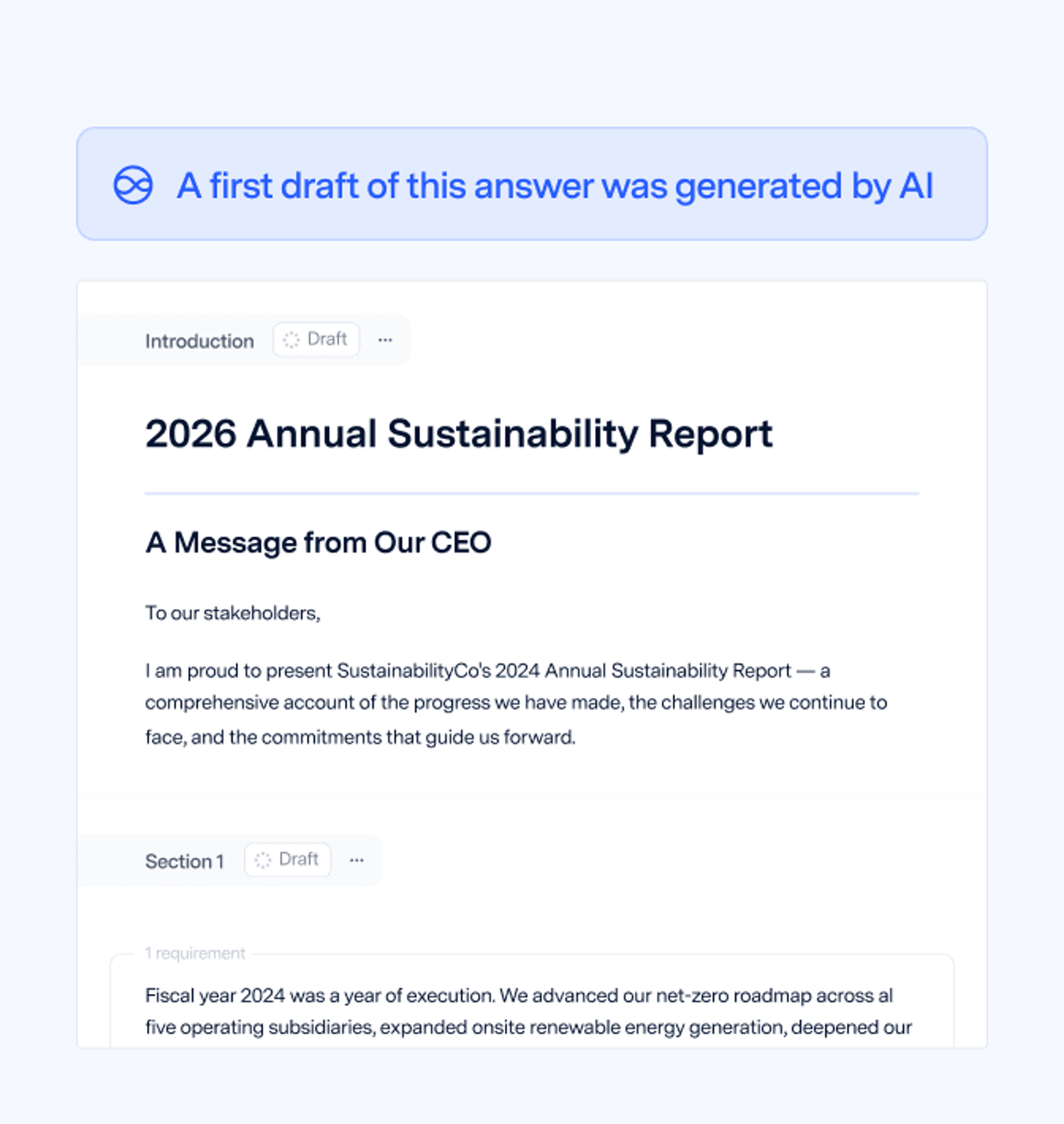
Task: Click the spinner icon on Introduction's Draft badge
Action: click(291, 339)
